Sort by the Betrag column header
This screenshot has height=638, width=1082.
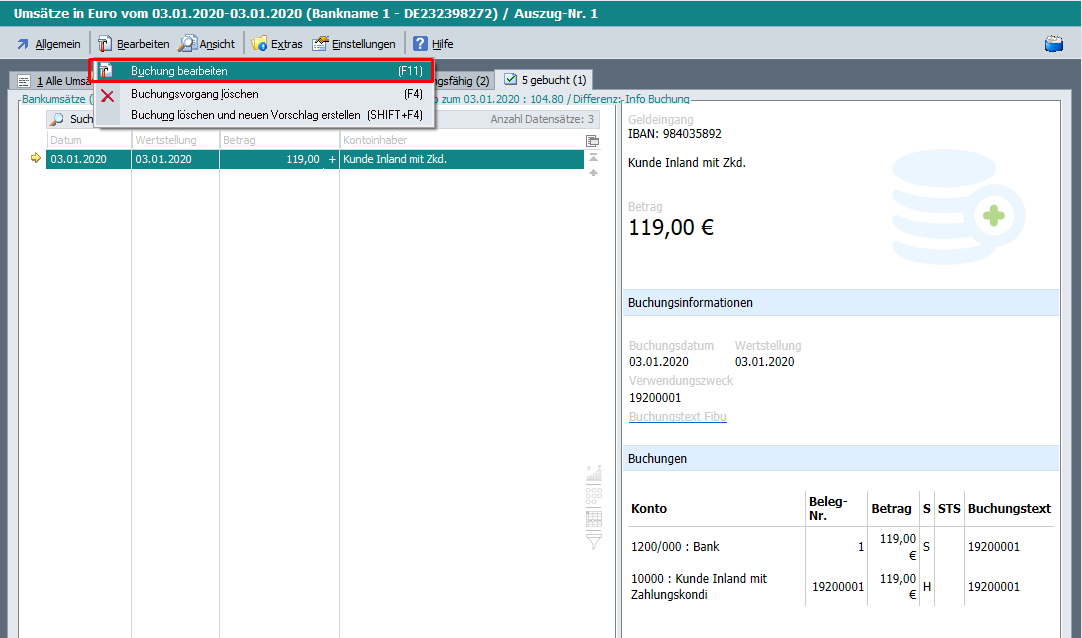pos(278,141)
